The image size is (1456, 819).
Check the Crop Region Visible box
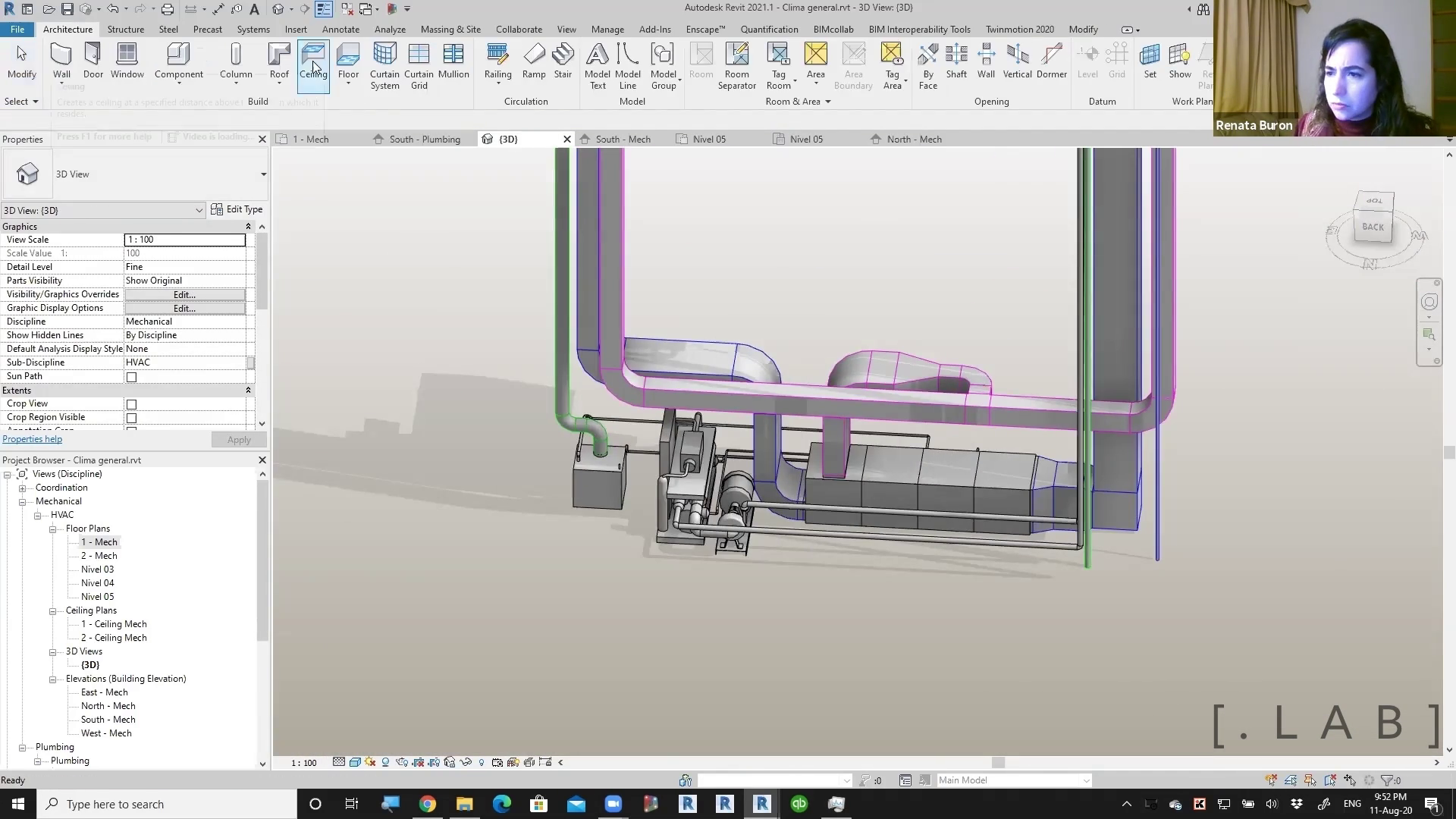click(x=131, y=418)
